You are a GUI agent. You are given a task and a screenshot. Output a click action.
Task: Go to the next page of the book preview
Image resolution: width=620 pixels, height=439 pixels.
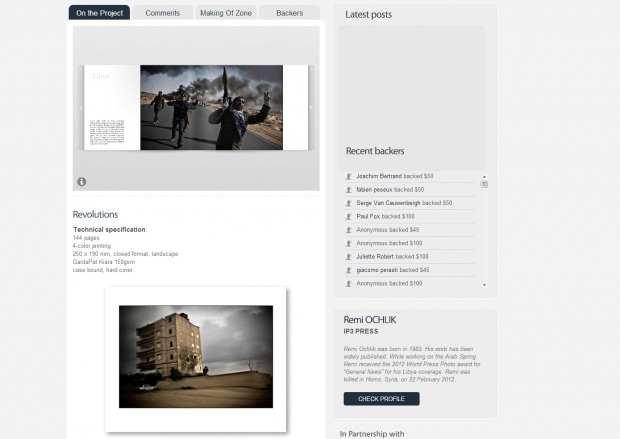[x=311, y=108]
